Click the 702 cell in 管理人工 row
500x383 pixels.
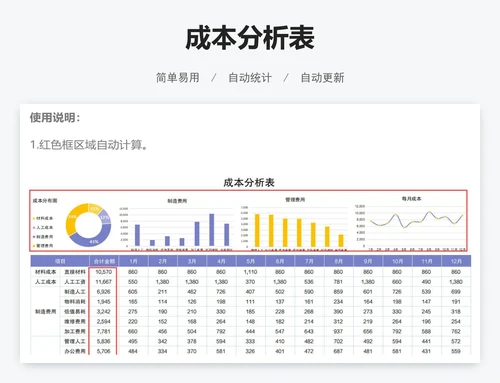[x=338, y=341]
